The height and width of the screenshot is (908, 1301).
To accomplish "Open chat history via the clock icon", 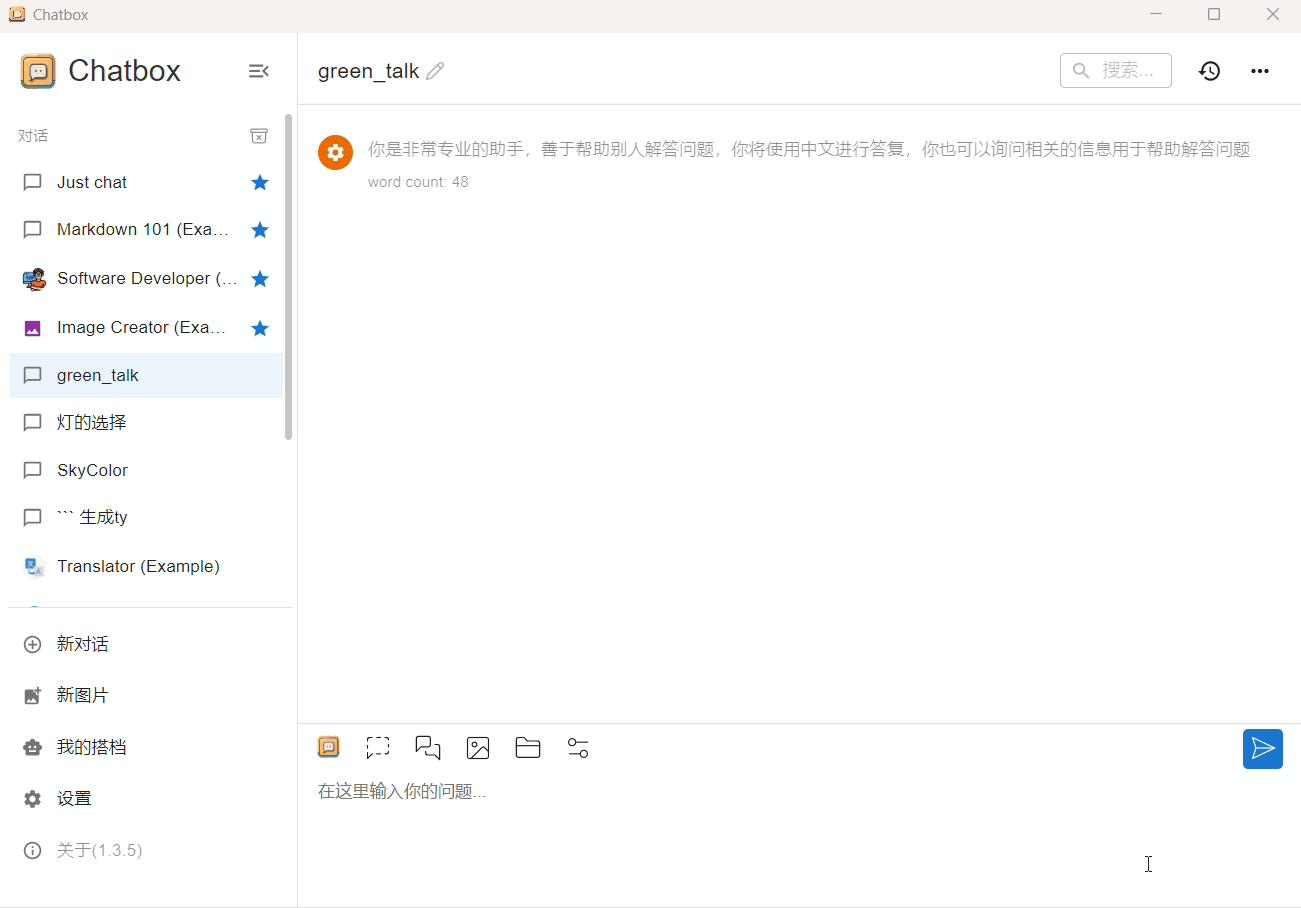I will pos(1209,70).
